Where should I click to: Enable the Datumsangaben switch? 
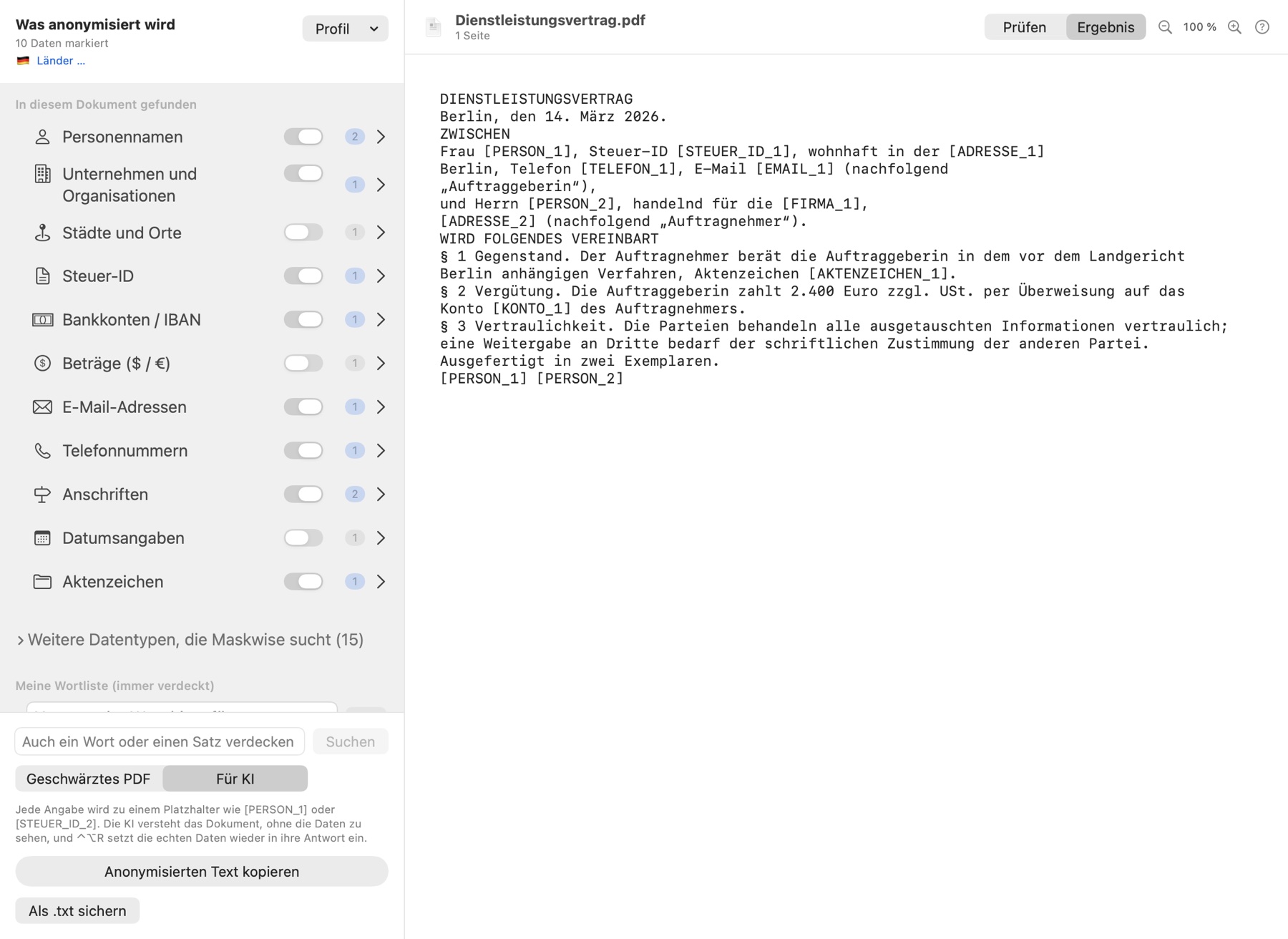303,537
